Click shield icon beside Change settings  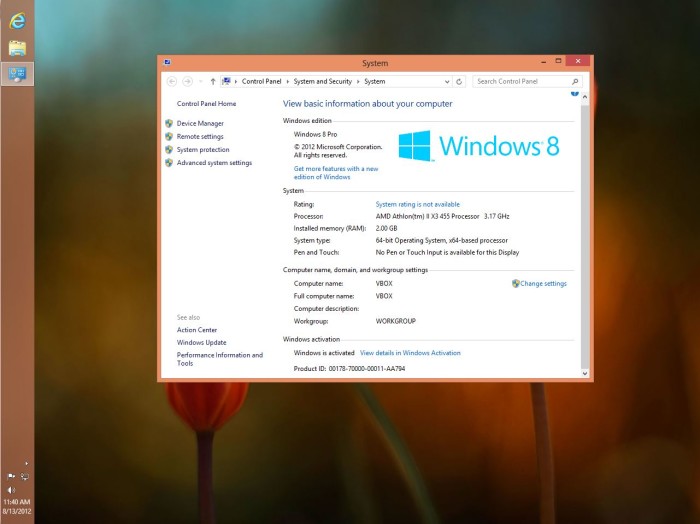[516, 283]
